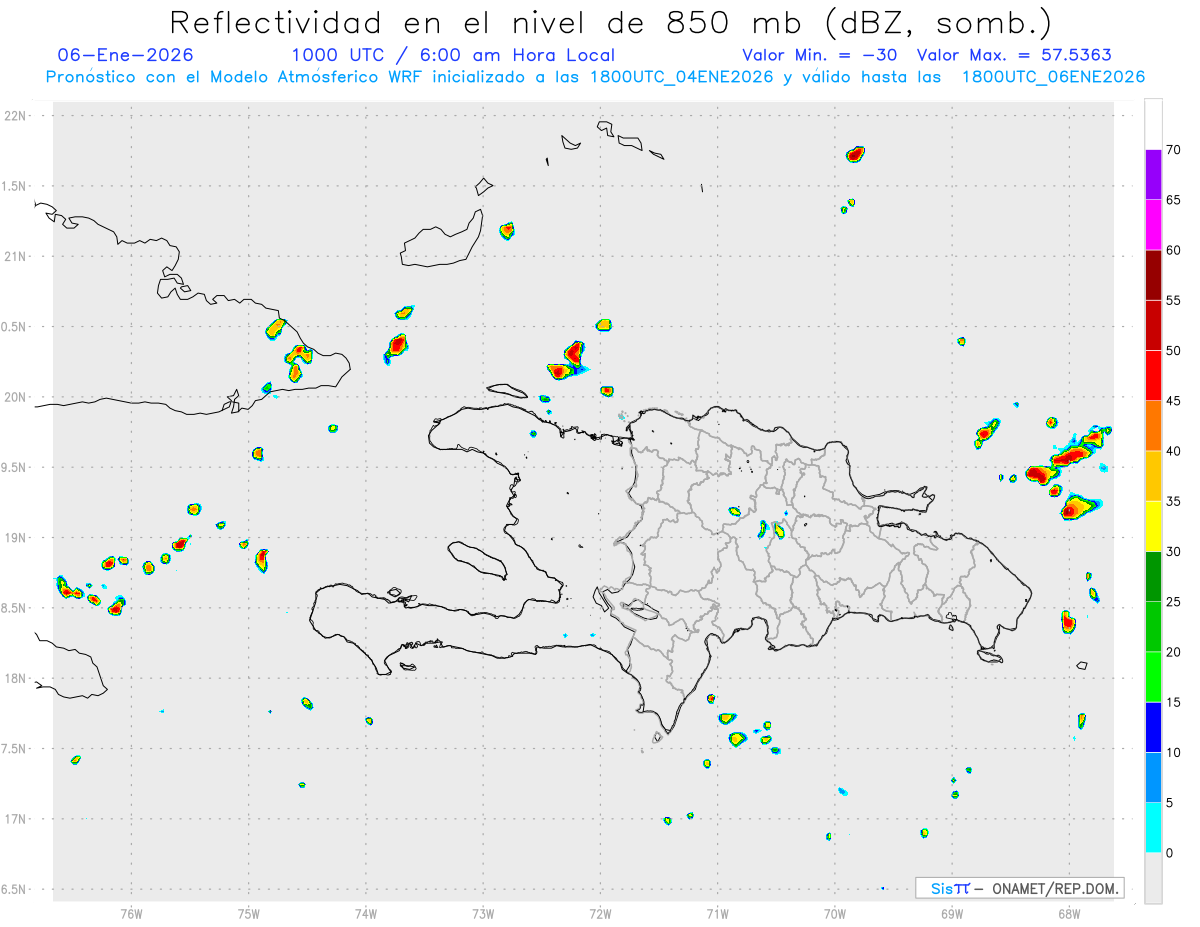1200x927 pixels.
Task: Click the color scale value '10'
Action: (x=1173, y=752)
